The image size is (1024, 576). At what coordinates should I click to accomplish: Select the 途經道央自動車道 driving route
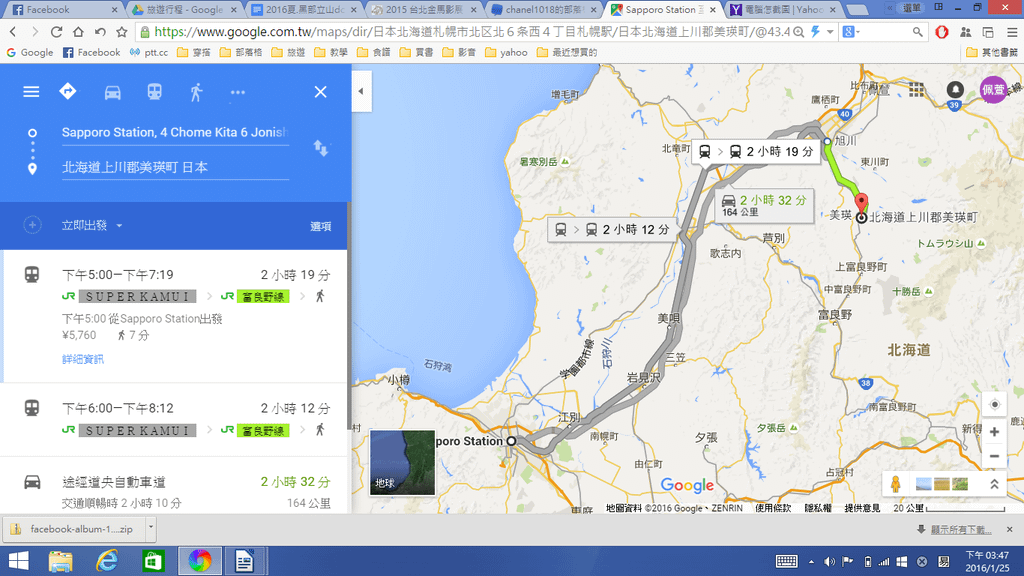click(174, 485)
